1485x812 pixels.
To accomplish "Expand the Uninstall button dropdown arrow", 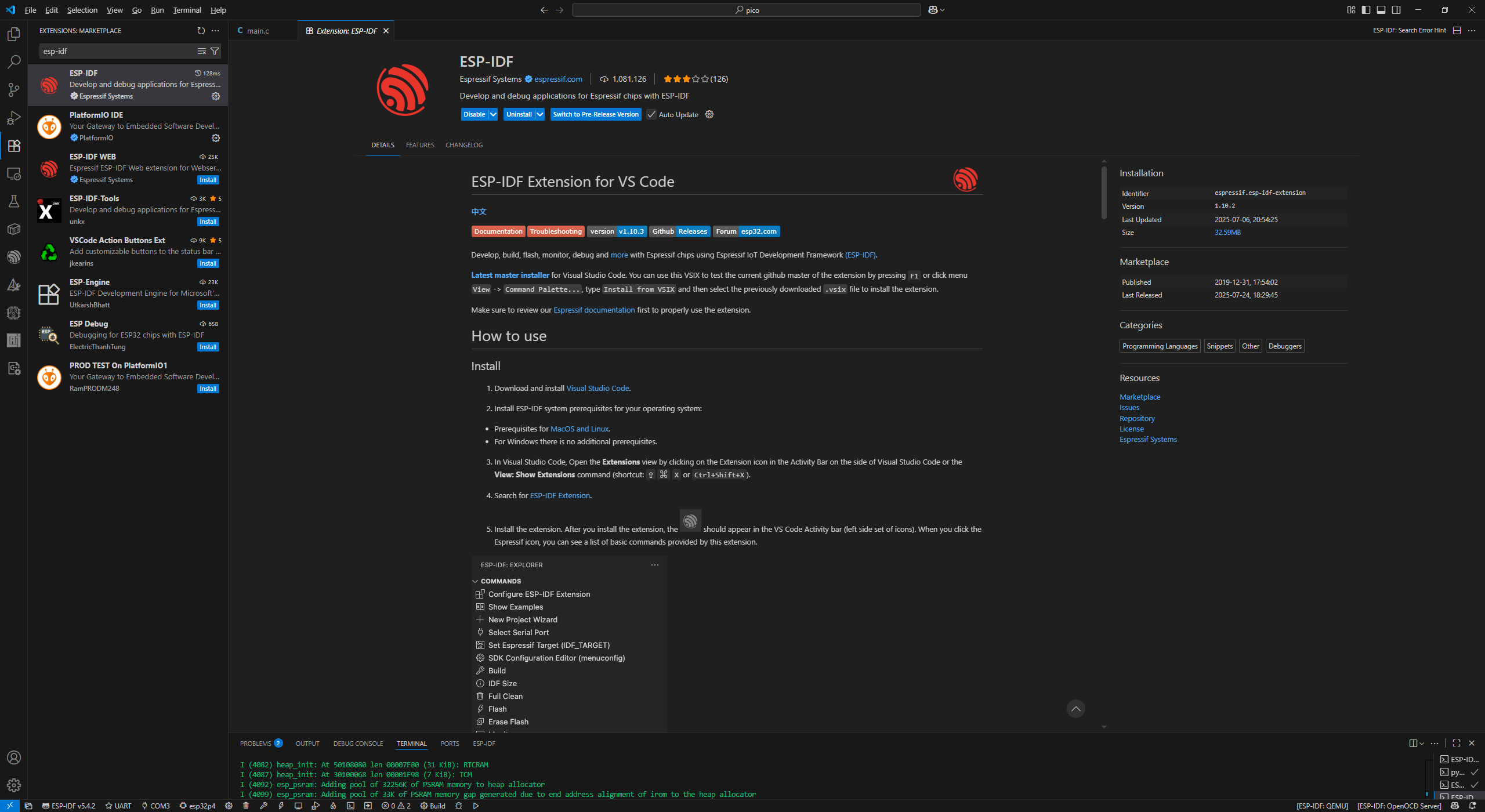I will pos(539,114).
